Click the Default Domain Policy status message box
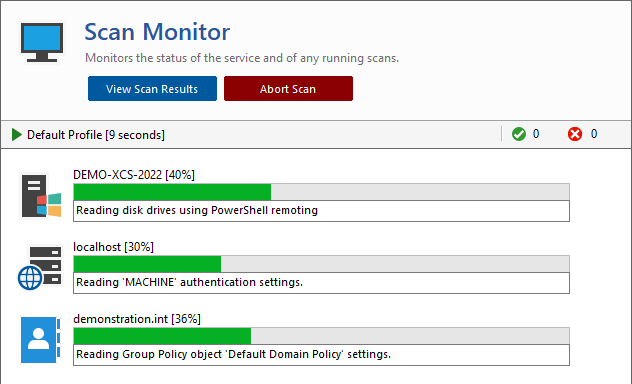This screenshot has width=632, height=384. click(x=321, y=355)
